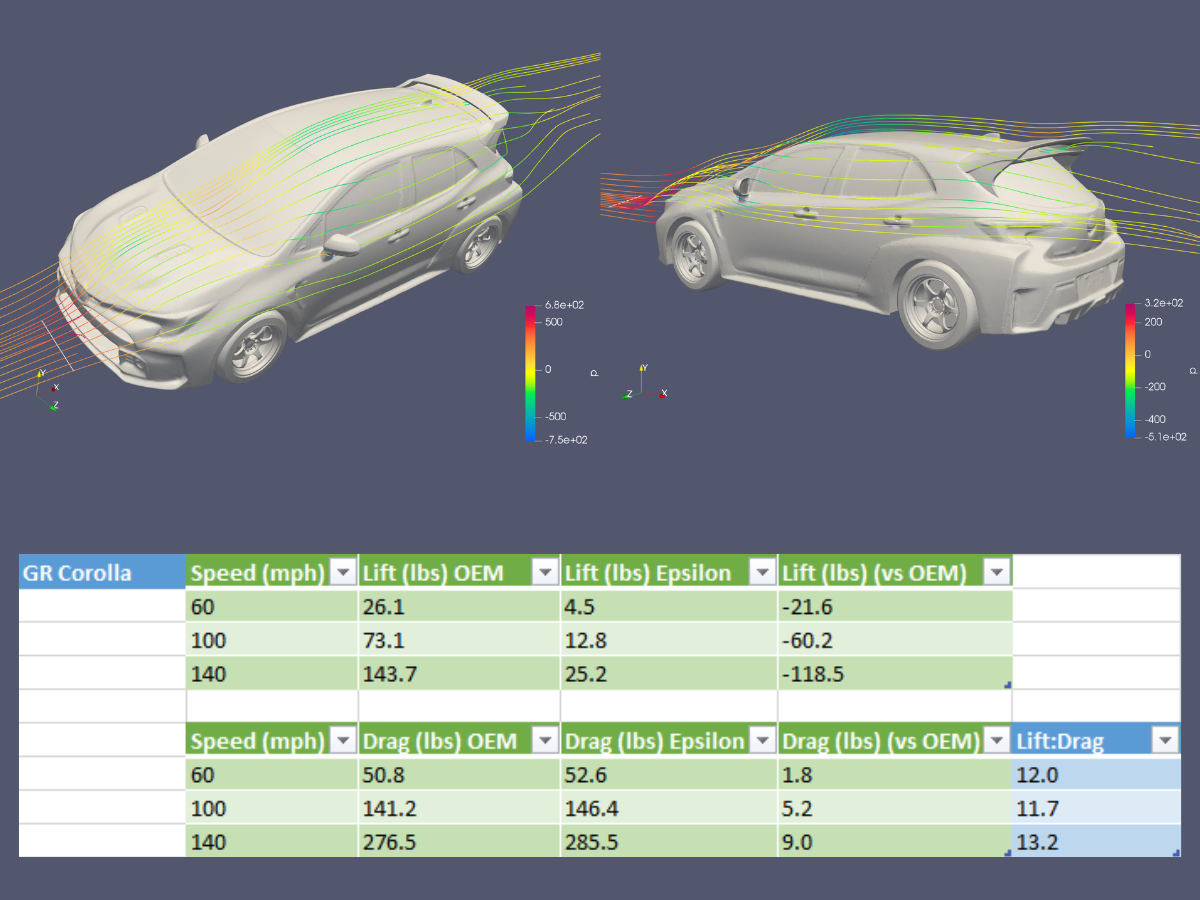Open the Drag (lbs) OEM filter dropdown
Screen dimensions: 1200x900
click(x=545, y=740)
